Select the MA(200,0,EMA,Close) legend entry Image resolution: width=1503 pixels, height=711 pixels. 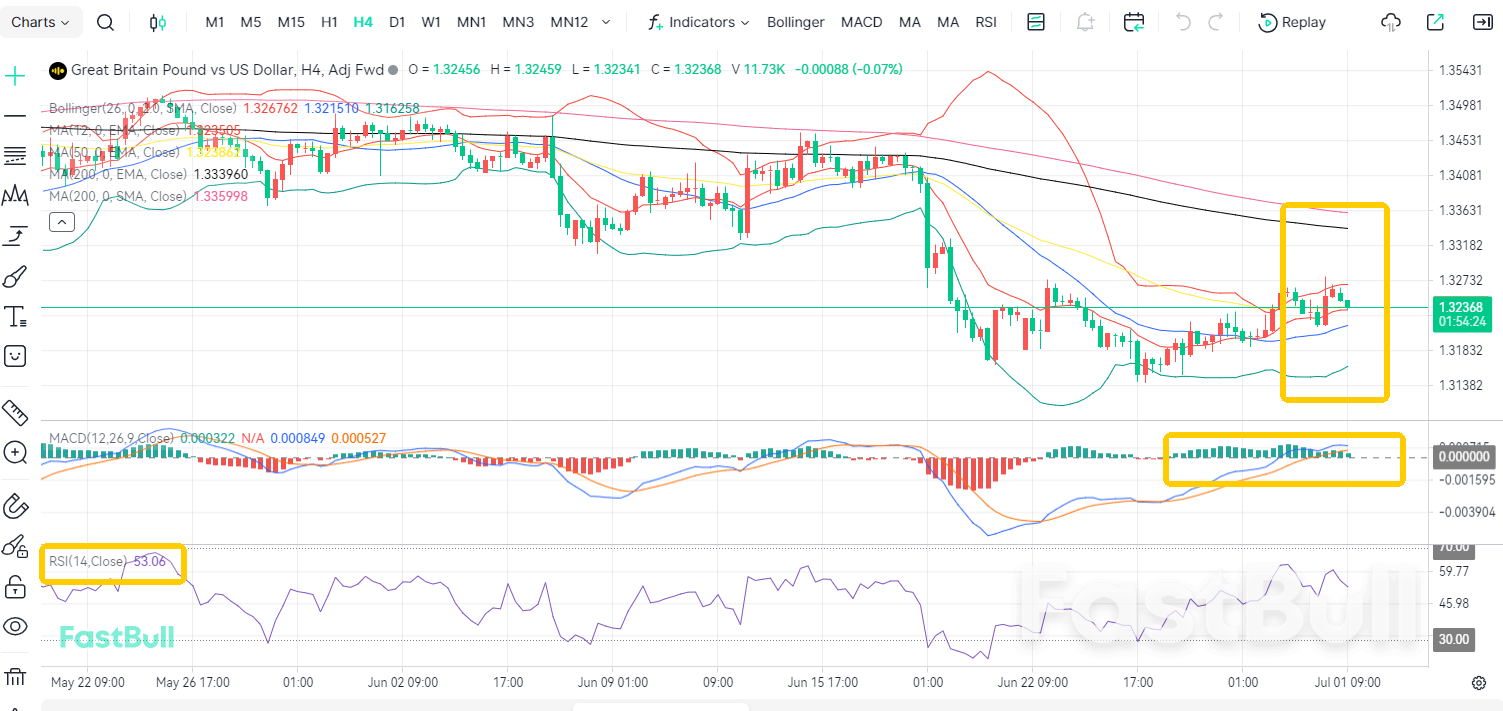118,174
